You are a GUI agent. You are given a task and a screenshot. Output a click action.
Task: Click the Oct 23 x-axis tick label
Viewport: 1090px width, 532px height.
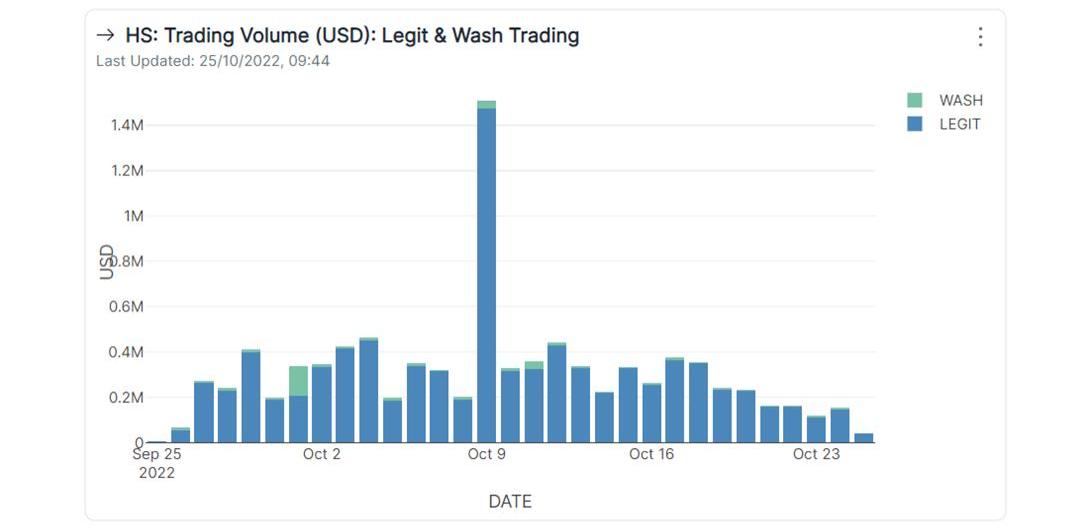(x=816, y=455)
